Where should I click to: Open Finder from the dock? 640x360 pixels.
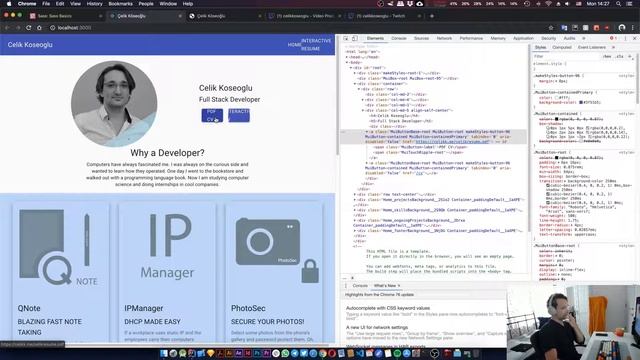pos(164,353)
